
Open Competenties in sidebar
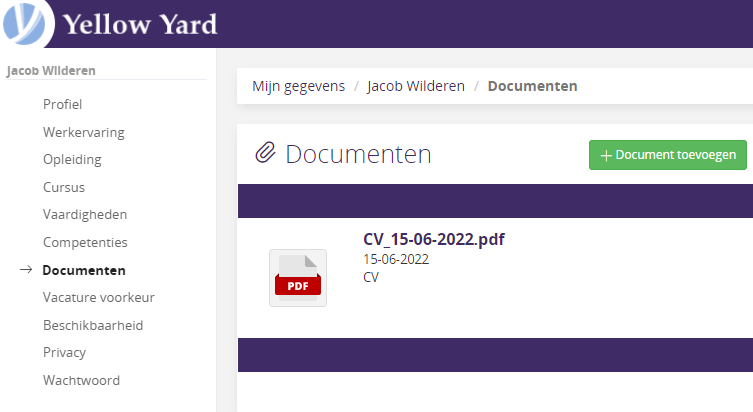tap(85, 242)
